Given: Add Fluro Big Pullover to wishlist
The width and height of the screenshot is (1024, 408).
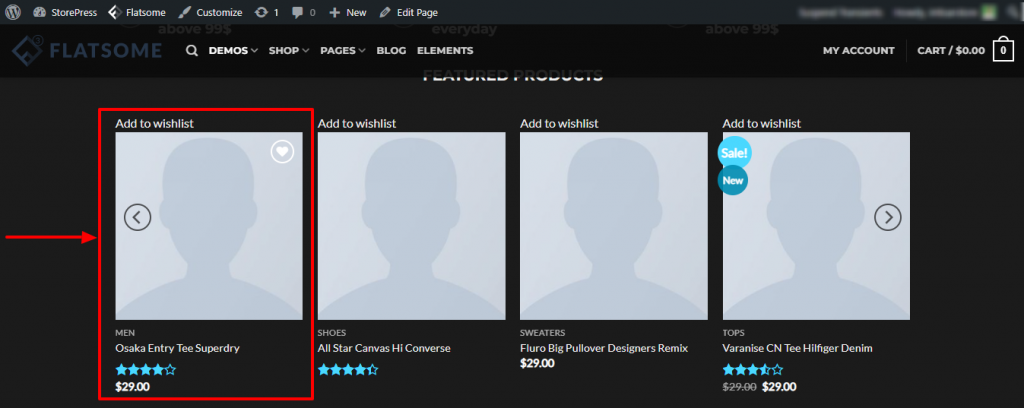Looking at the screenshot, I should [559, 123].
